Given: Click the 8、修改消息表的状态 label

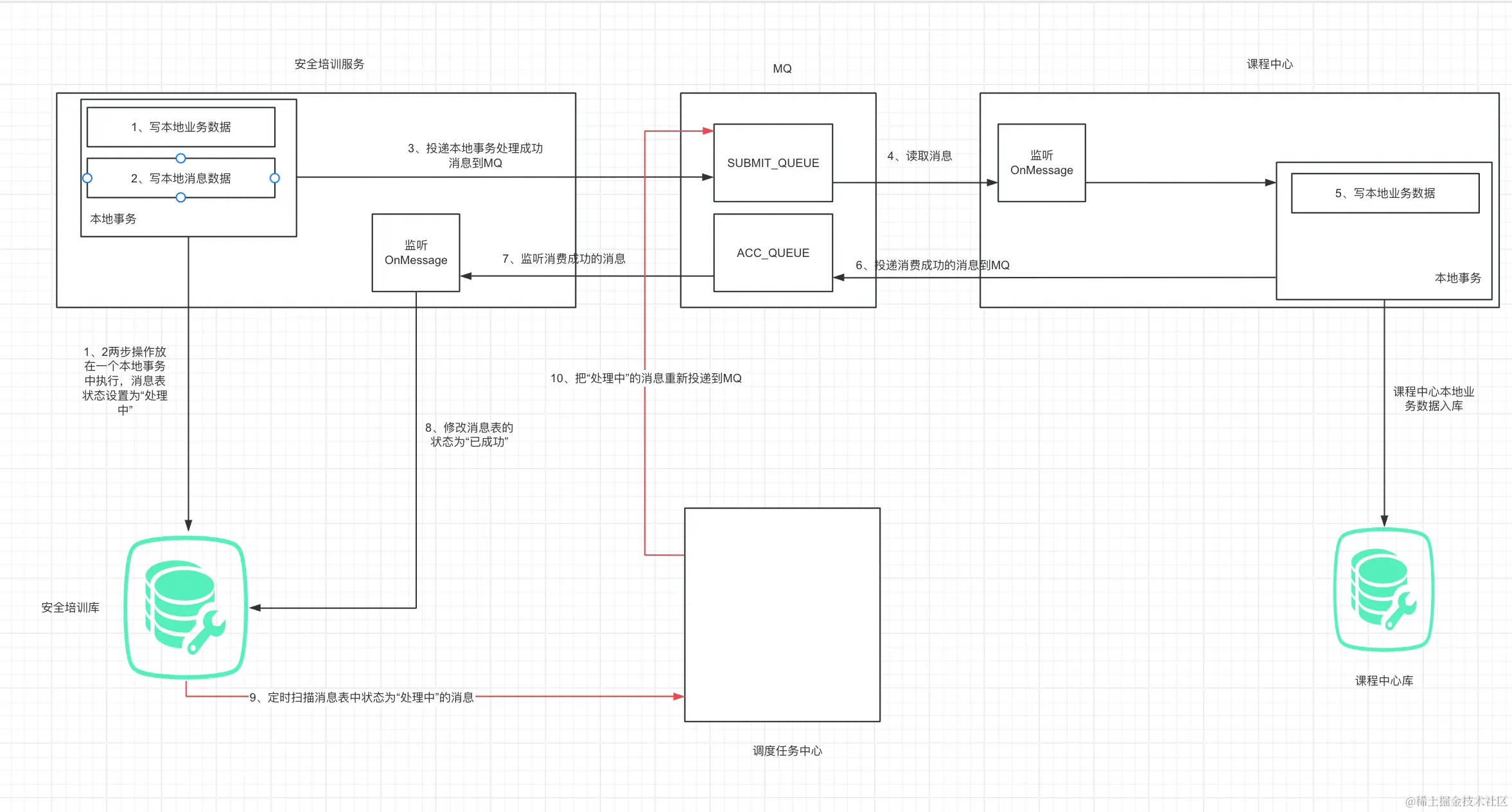Looking at the screenshot, I should (x=469, y=434).
